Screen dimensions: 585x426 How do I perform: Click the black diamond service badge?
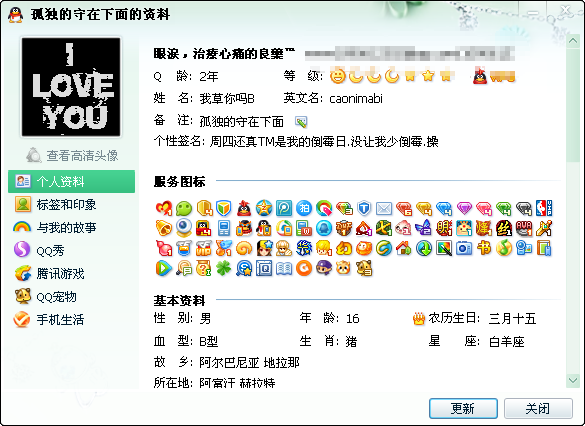coord(524,209)
